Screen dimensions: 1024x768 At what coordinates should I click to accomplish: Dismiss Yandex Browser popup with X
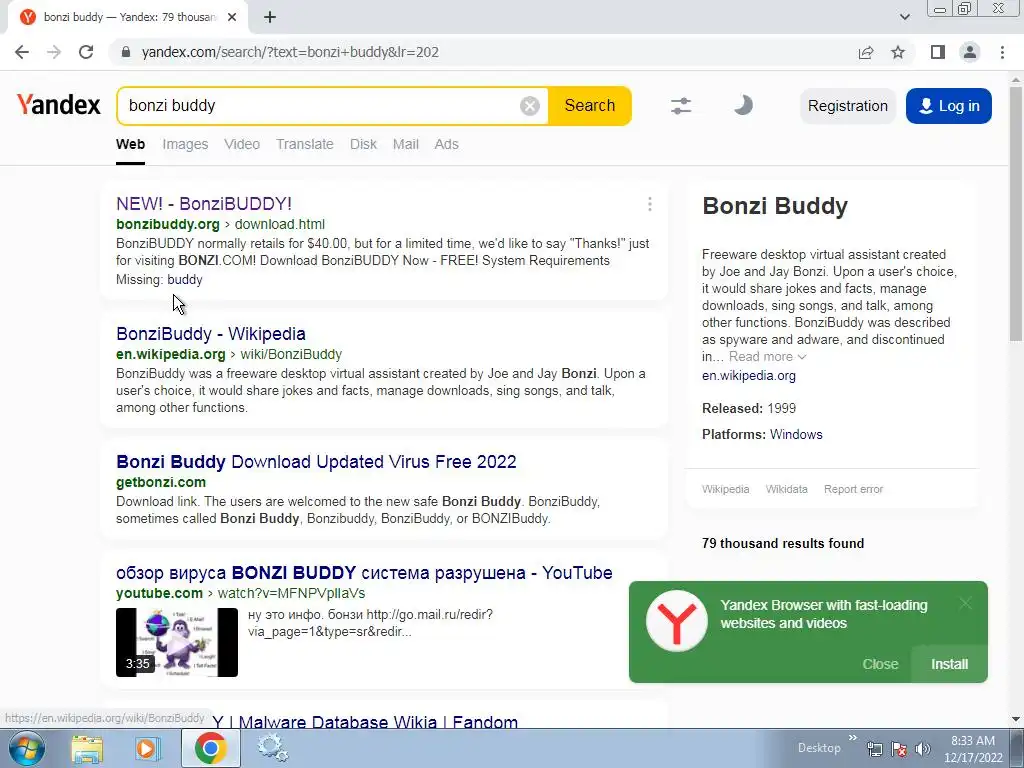pos(965,603)
